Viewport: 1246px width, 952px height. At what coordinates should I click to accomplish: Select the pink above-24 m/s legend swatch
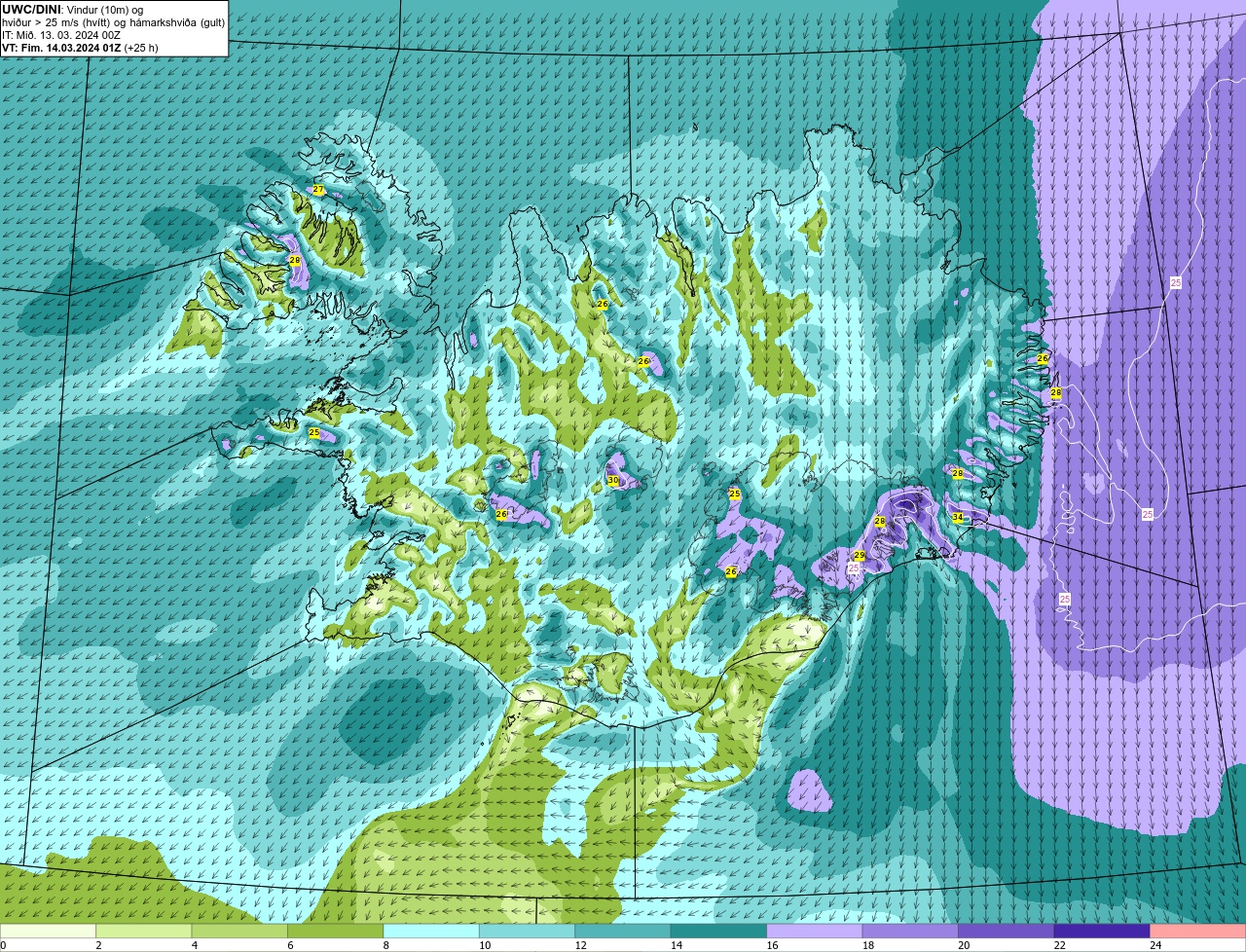point(1198,931)
